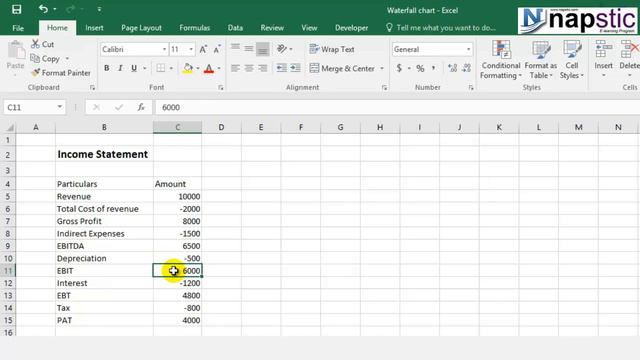The height and width of the screenshot is (360, 640).
Task: Open the Undo history dropdown arrow
Action: (55, 9)
